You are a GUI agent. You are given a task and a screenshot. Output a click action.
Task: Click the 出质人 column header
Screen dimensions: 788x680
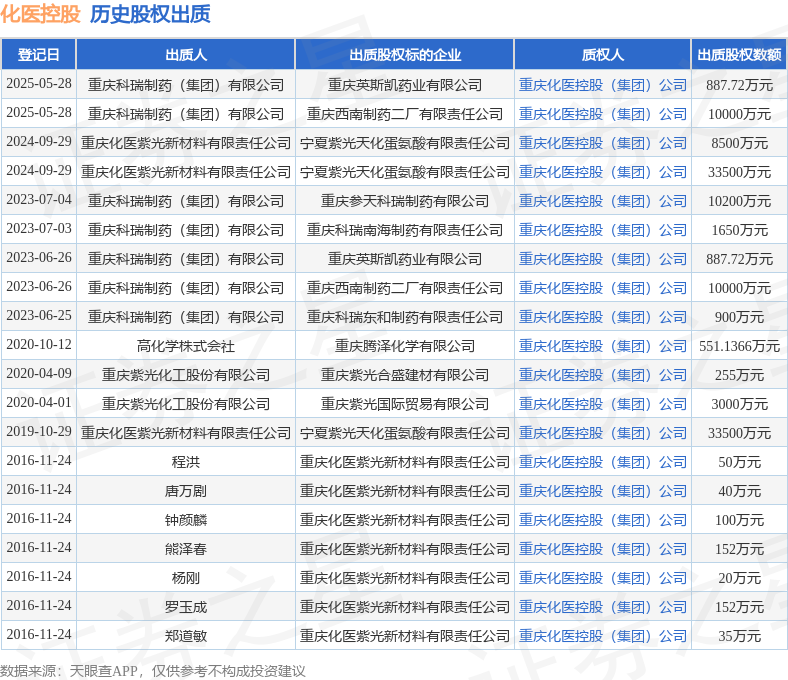point(185,55)
